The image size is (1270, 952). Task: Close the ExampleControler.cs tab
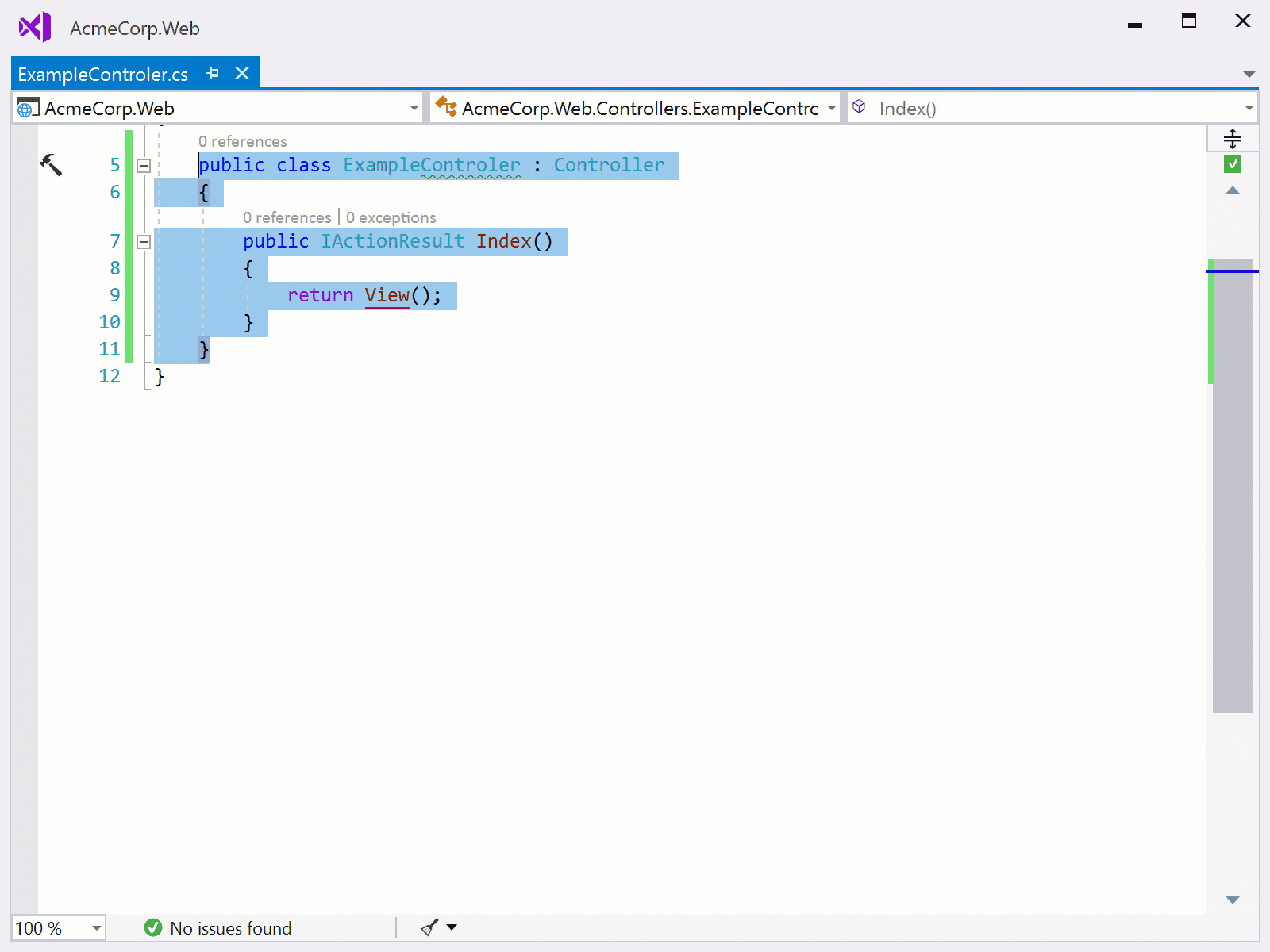[241, 73]
